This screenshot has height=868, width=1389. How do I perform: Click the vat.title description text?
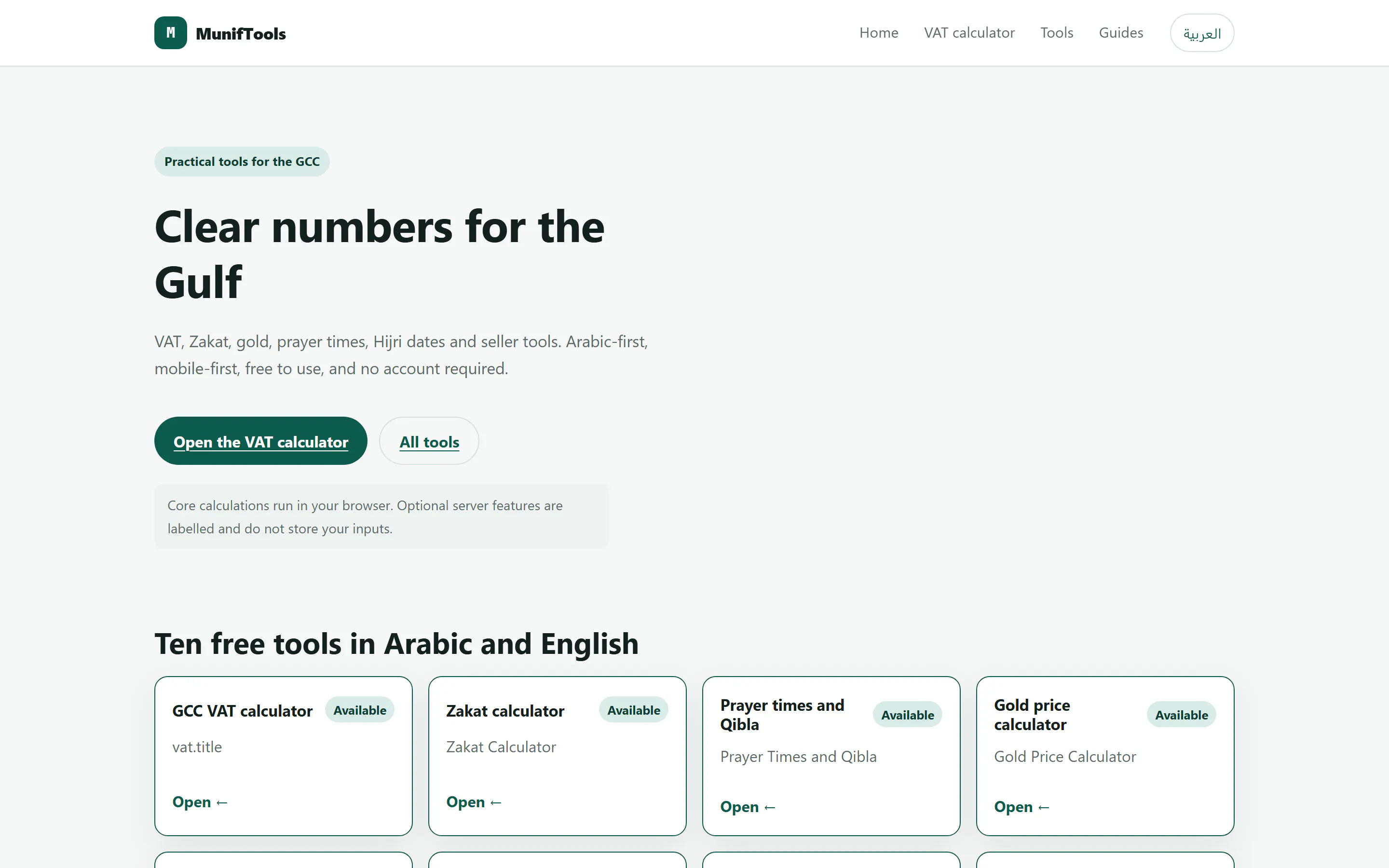pos(197,747)
